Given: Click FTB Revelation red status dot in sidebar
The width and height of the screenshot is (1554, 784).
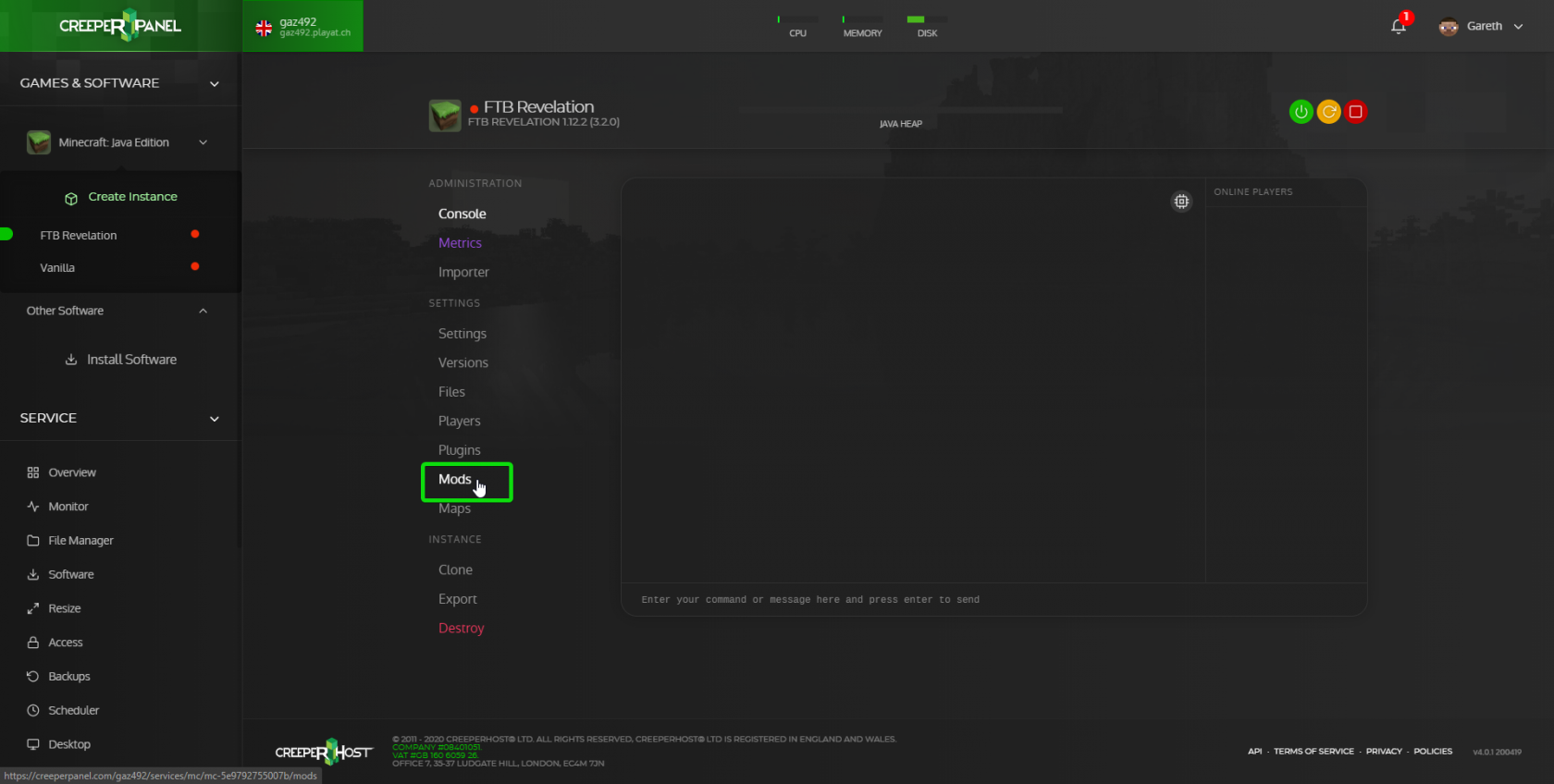Looking at the screenshot, I should tap(195, 234).
